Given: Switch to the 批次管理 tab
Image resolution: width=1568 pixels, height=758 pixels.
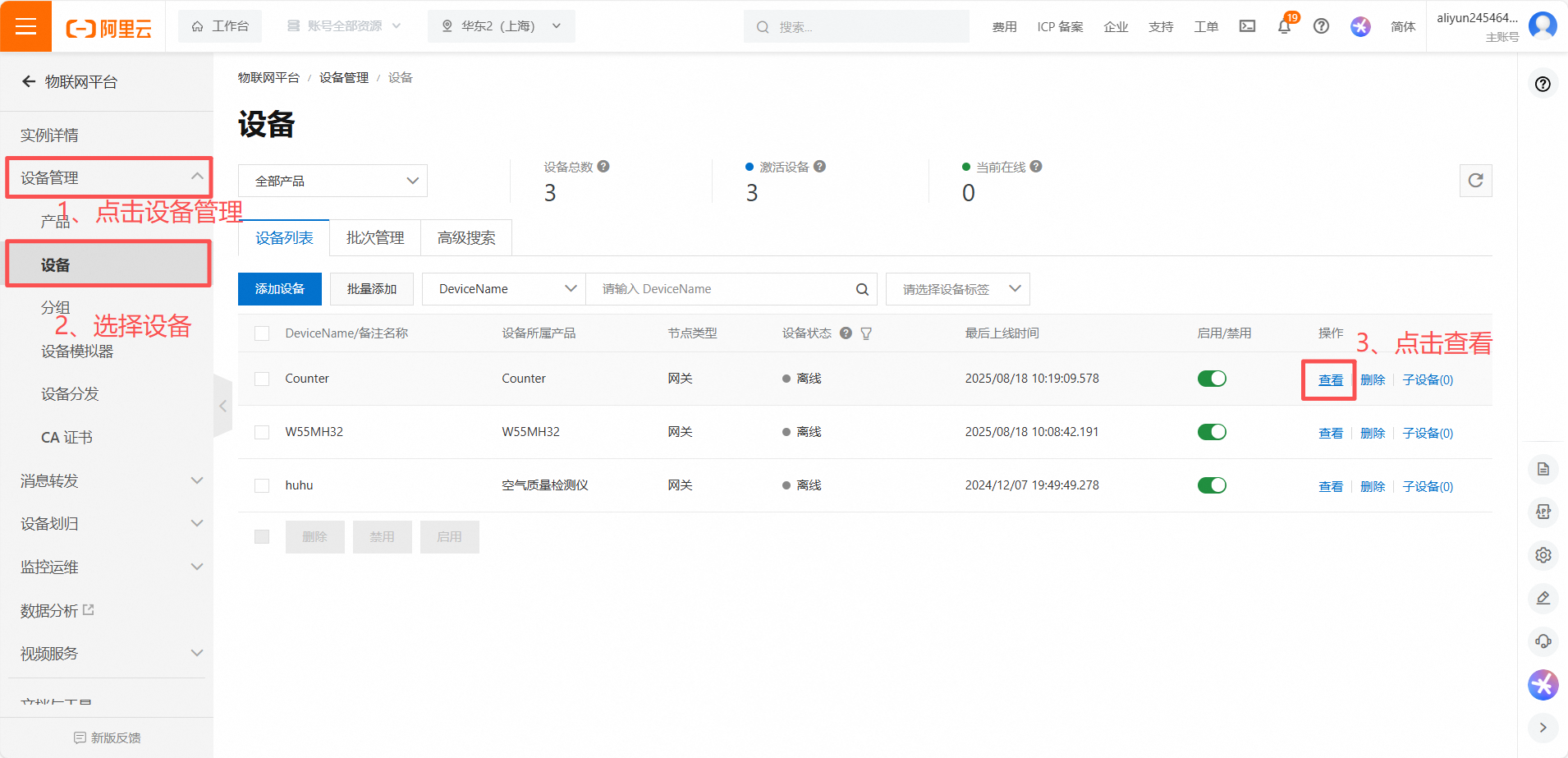Looking at the screenshot, I should click(375, 238).
